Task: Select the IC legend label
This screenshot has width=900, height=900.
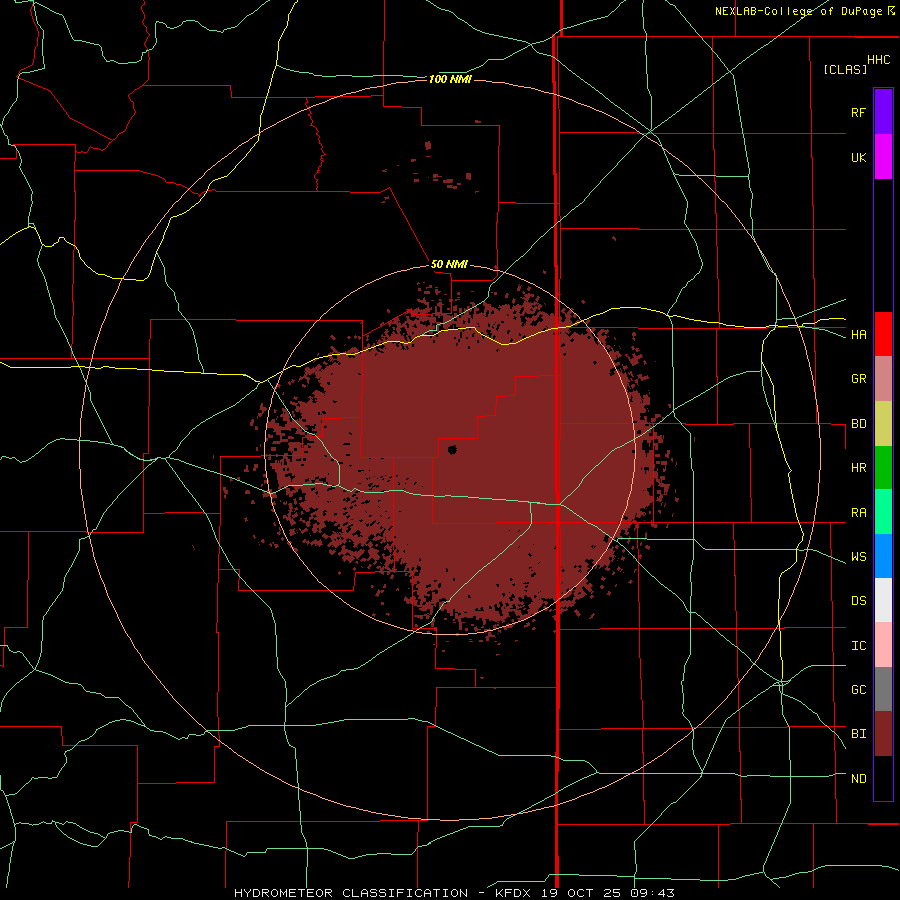Action: (x=859, y=646)
